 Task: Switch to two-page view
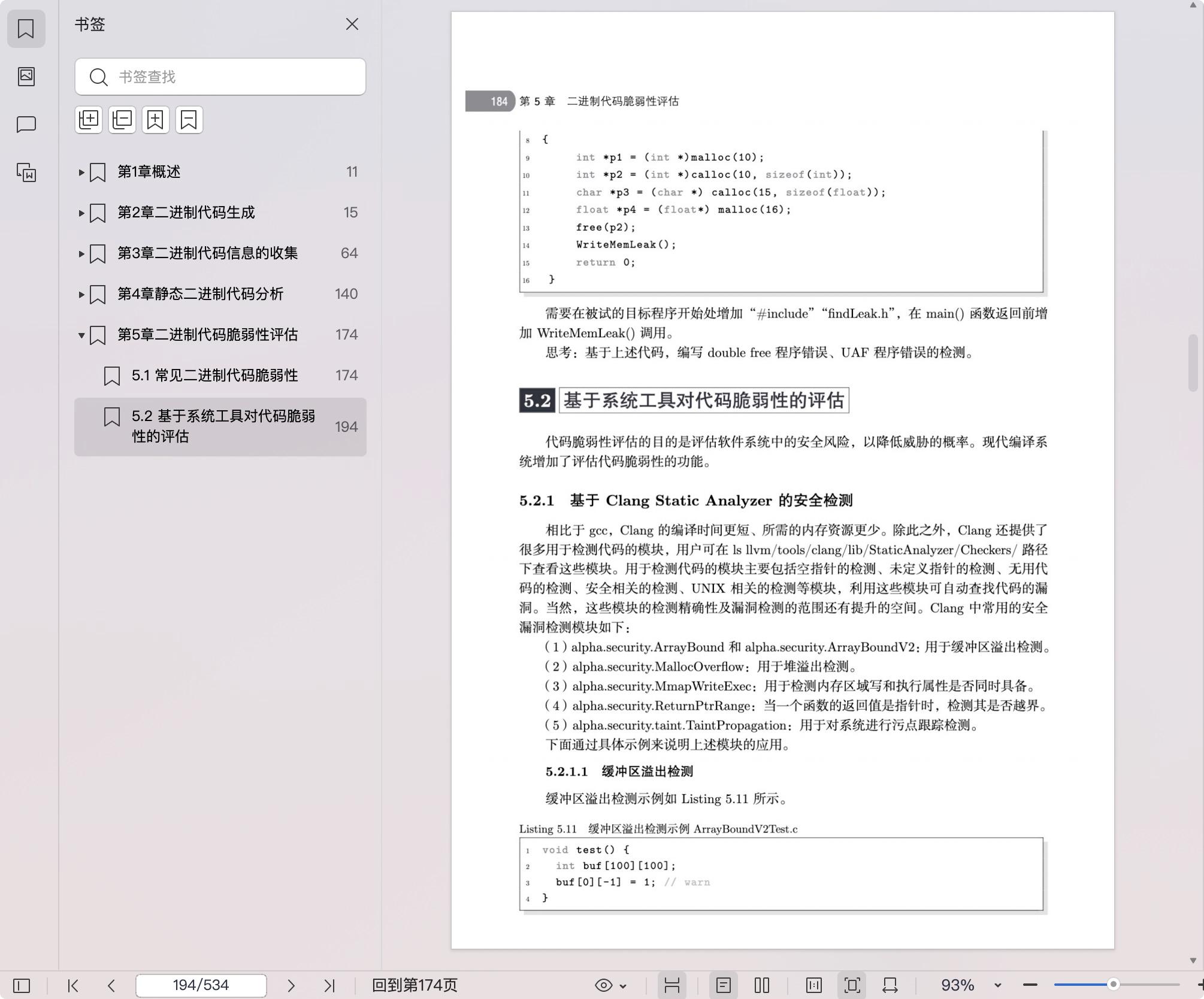(x=762, y=985)
